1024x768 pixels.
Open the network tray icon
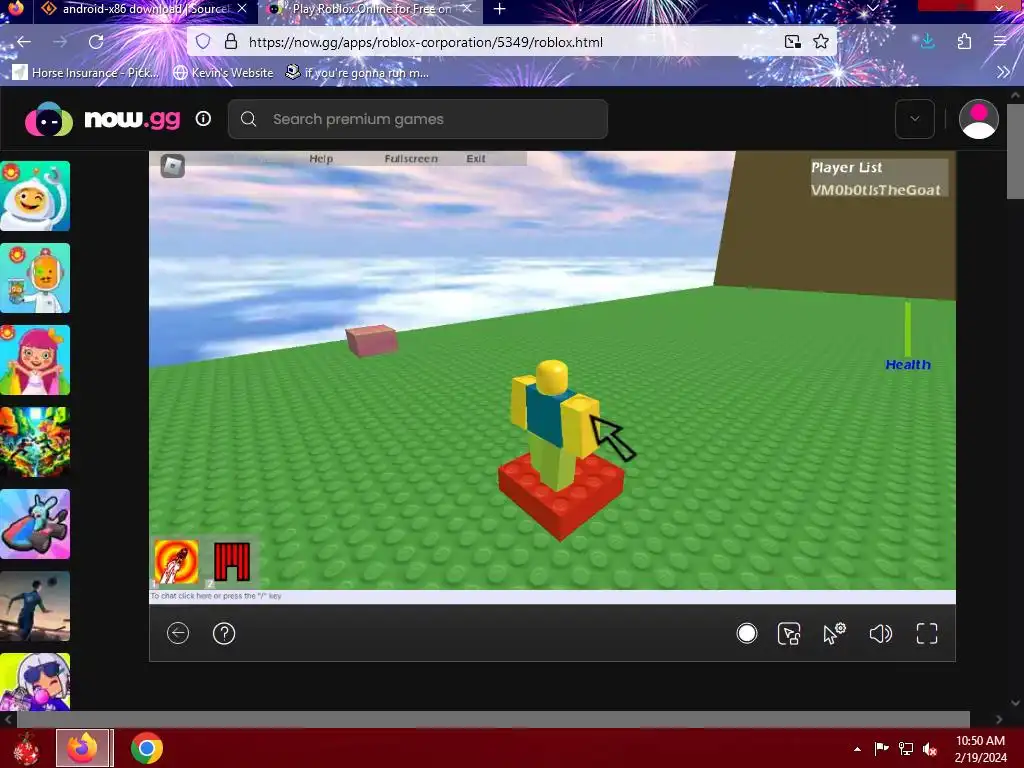coord(905,749)
